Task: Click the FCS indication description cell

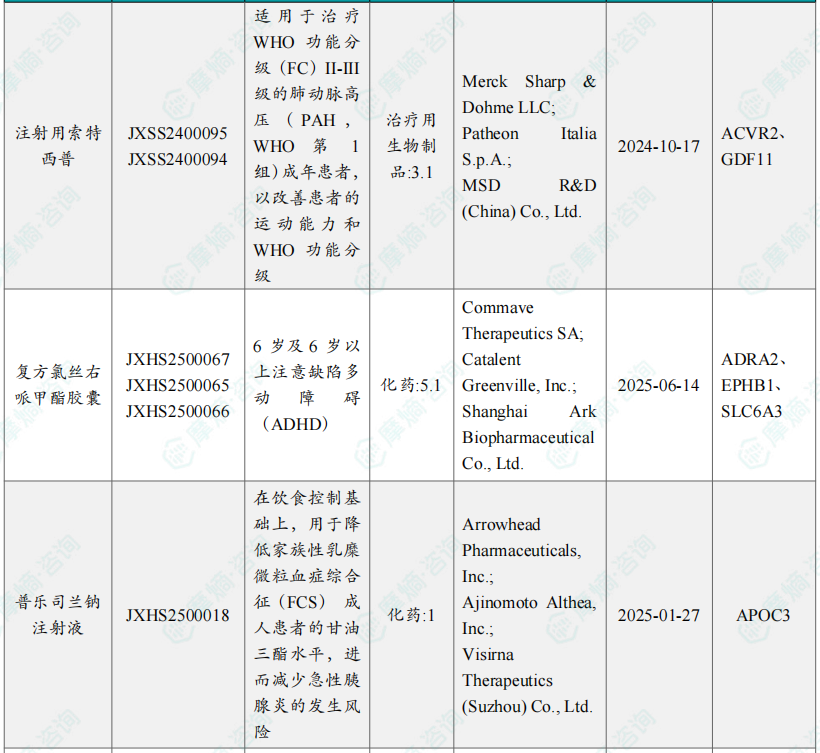Action: (307, 615)
